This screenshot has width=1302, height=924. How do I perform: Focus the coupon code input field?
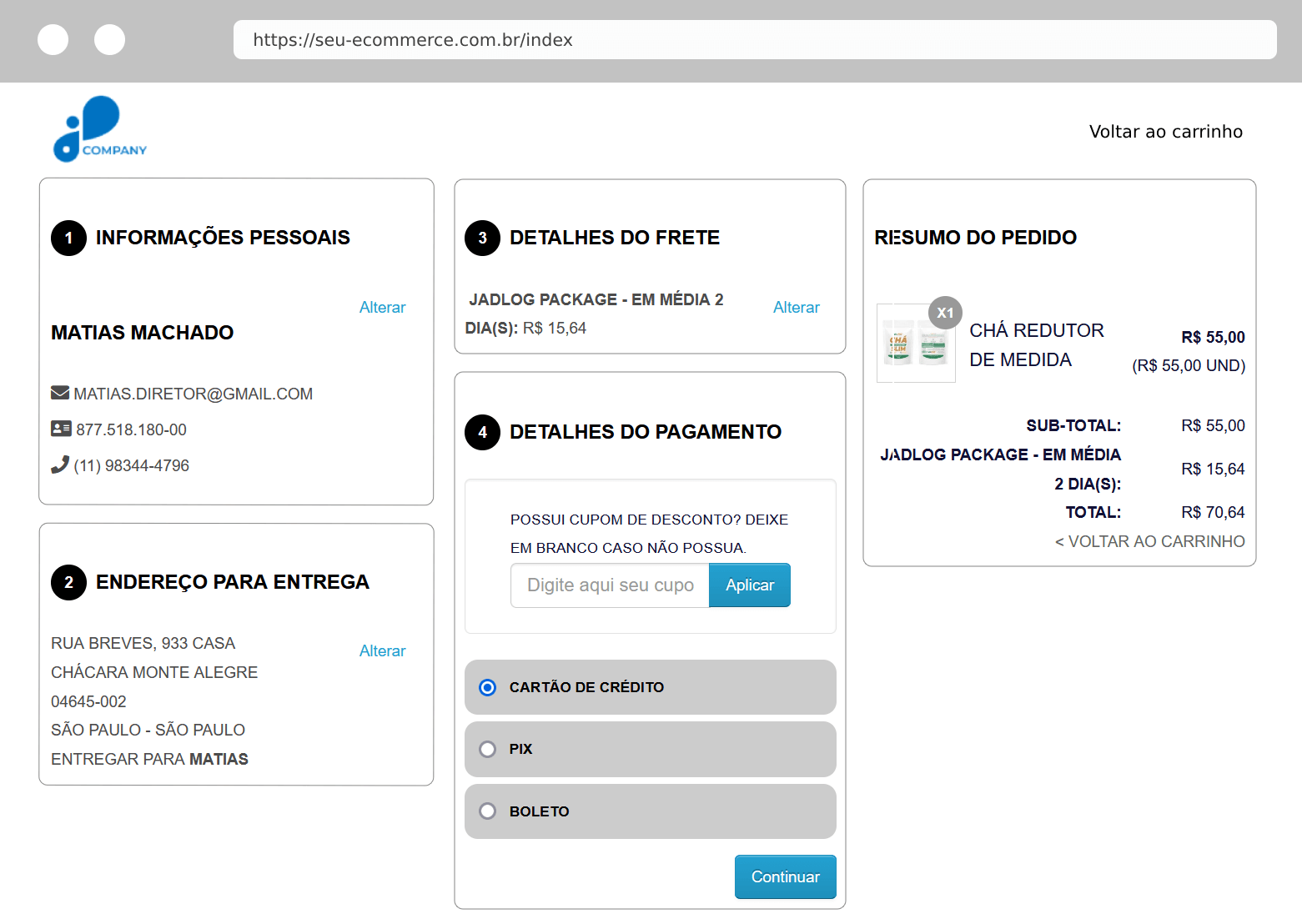tap(610, 585)
